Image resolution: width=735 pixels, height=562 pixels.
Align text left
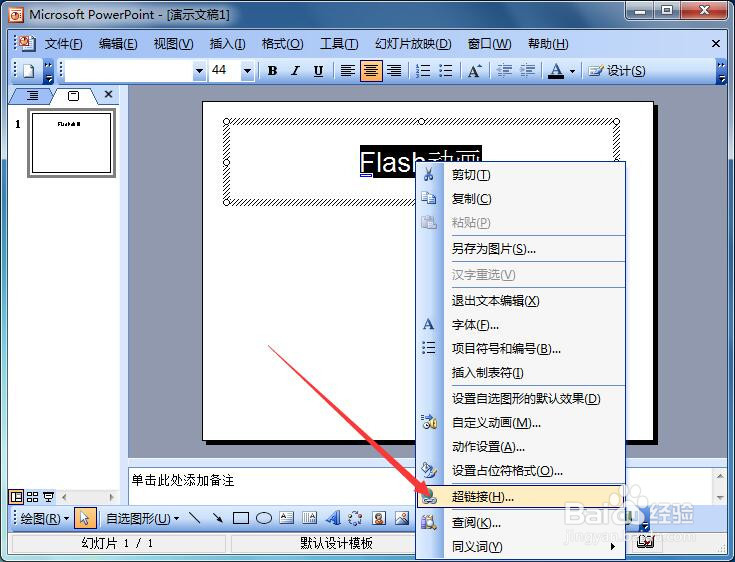(347, 71)
